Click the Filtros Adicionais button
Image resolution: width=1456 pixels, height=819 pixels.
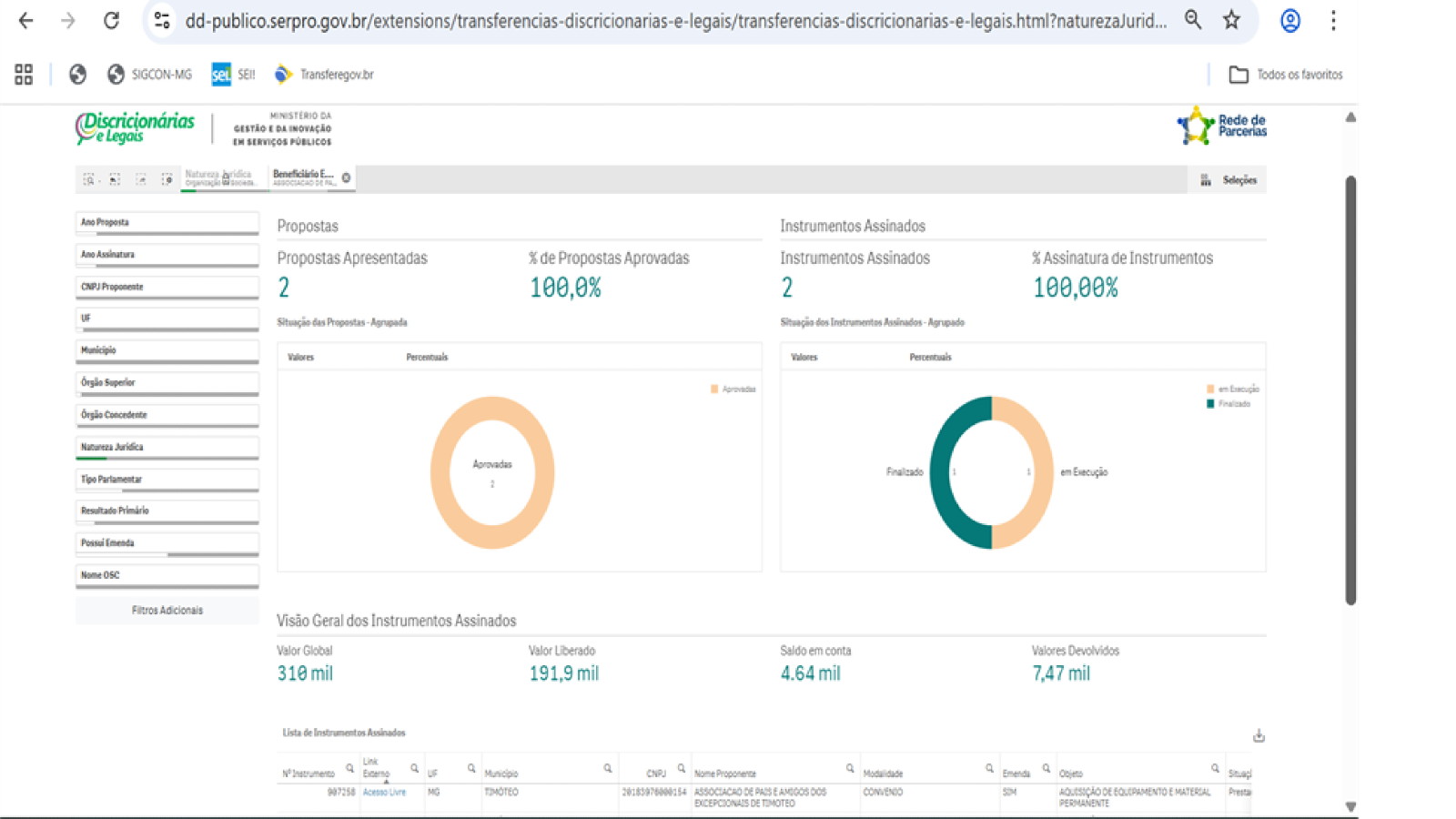point(167,611)
